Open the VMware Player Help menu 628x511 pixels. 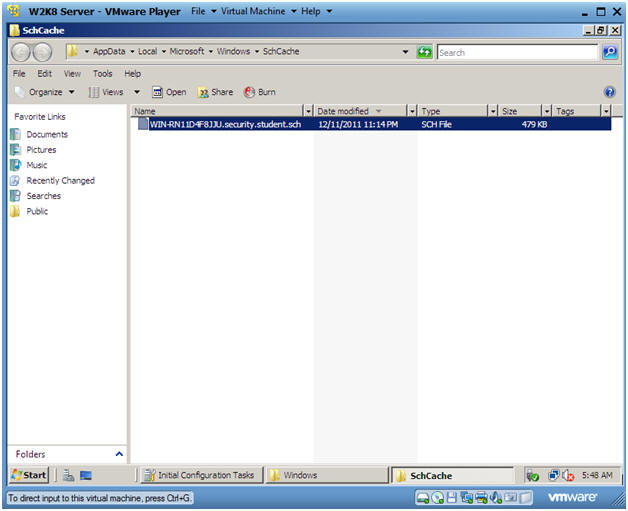(316, 11)
